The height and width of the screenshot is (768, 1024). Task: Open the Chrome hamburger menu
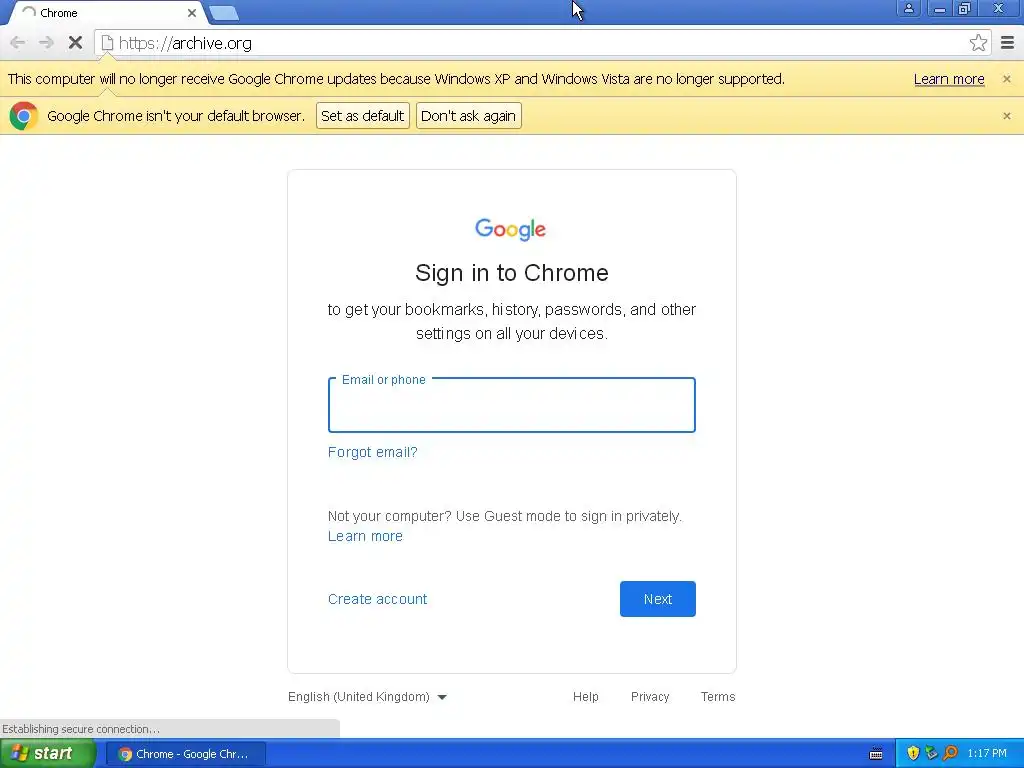pos(1008,43)
